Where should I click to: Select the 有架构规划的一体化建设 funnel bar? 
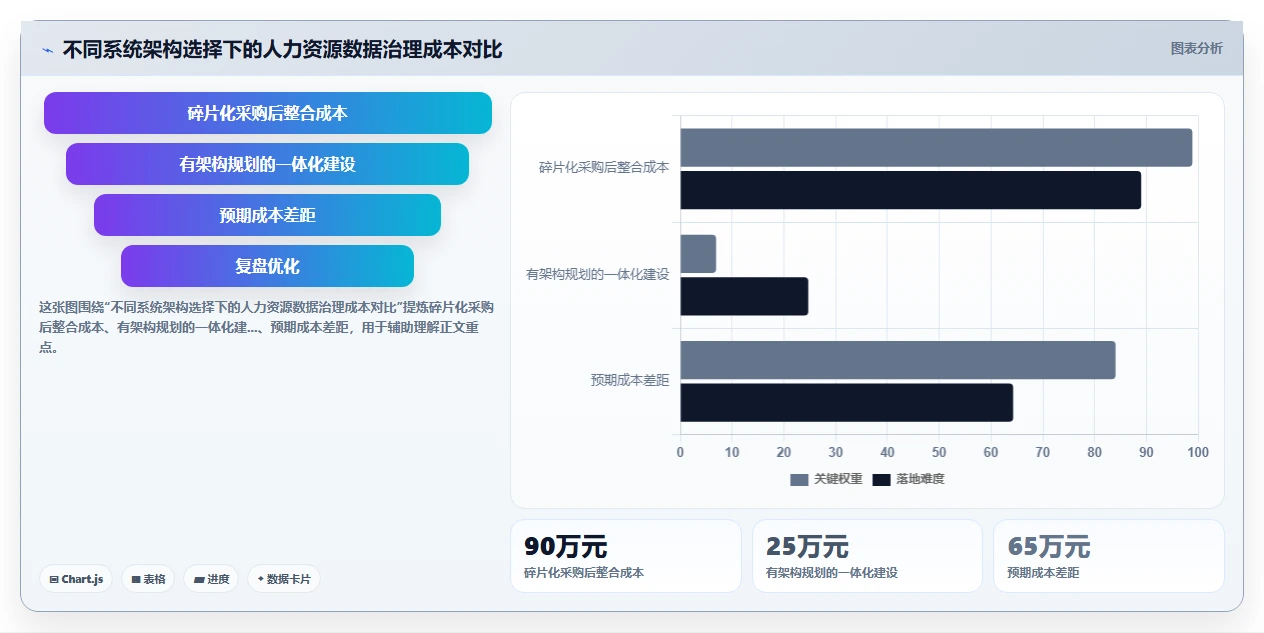pos(268,164)
